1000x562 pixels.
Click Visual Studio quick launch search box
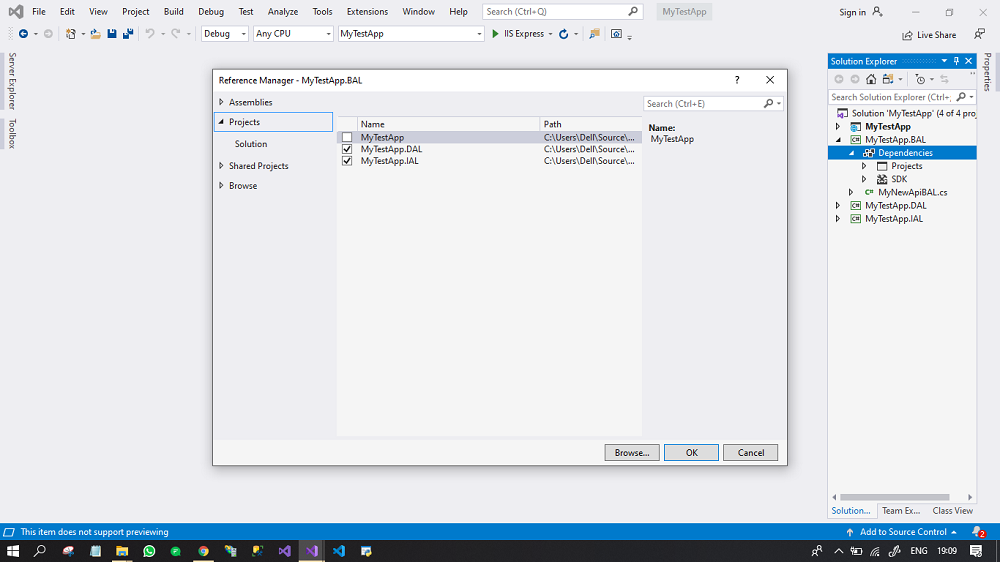(x=562, y=11)
